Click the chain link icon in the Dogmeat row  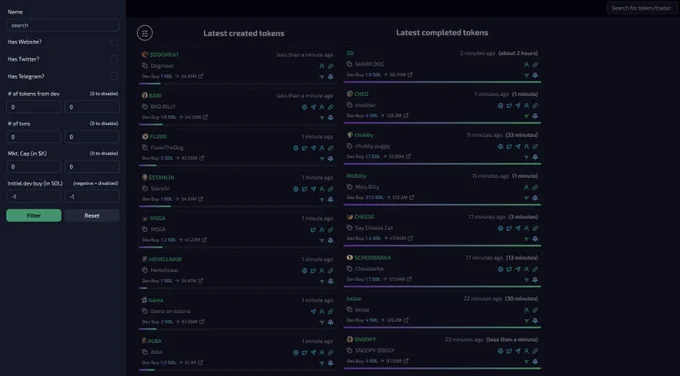click(x=330, y=66)
